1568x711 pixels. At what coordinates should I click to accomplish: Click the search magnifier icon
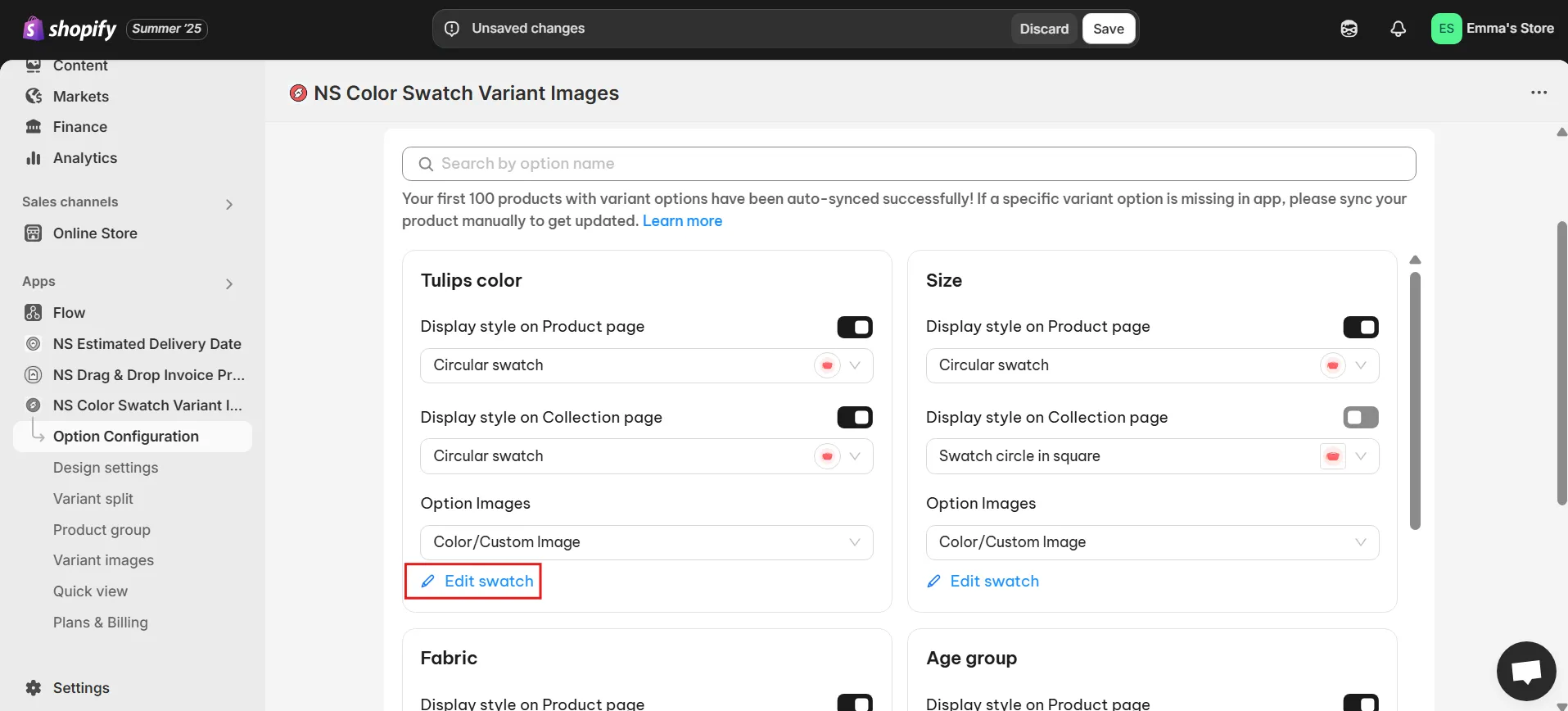coord(426,164)
